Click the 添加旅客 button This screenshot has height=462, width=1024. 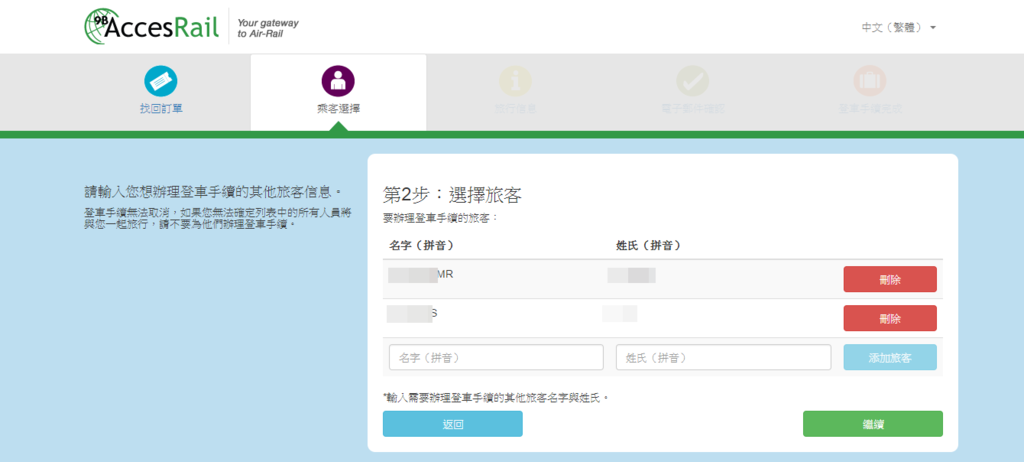889,357
